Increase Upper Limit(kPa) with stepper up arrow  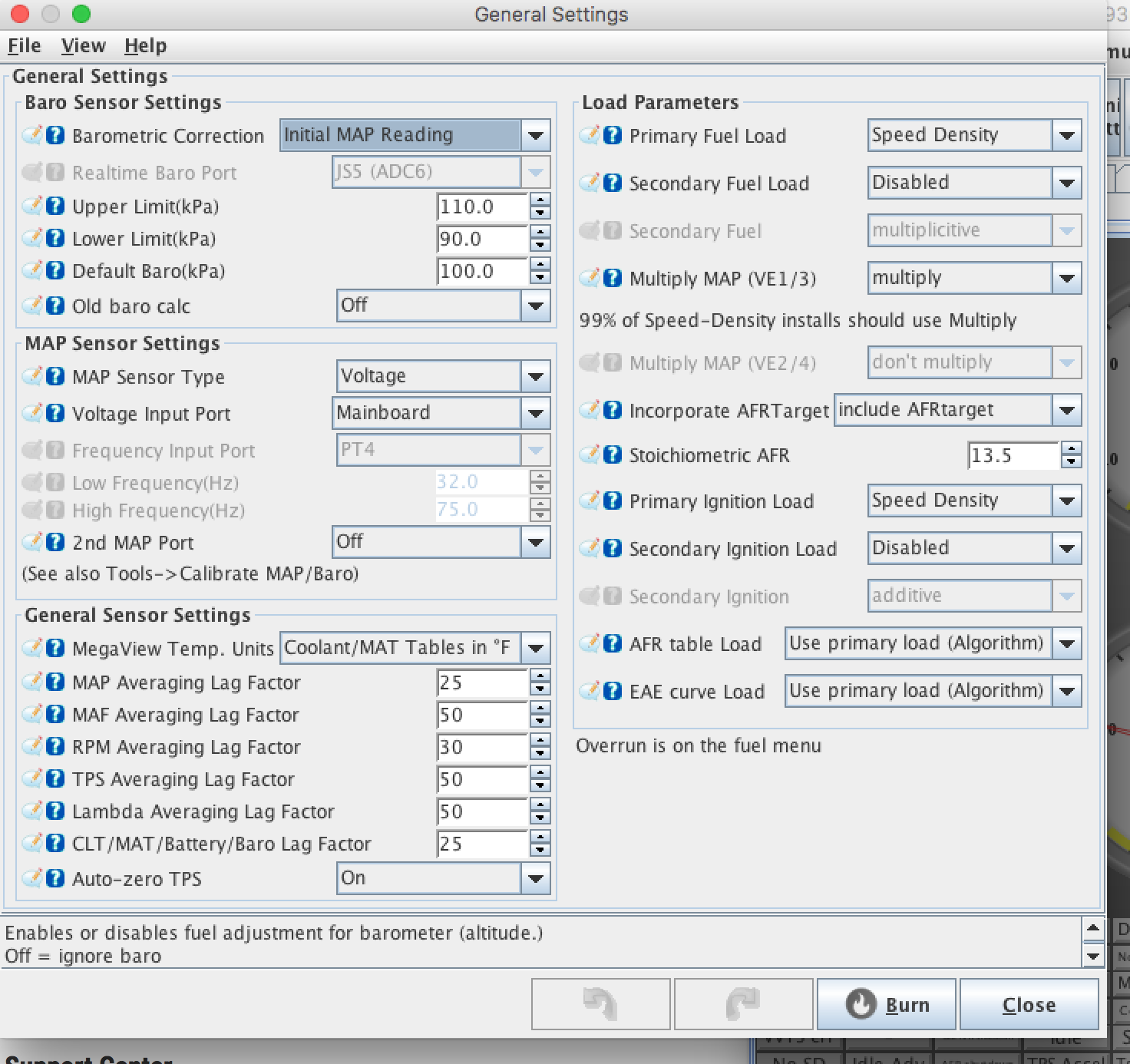(540, 200)
